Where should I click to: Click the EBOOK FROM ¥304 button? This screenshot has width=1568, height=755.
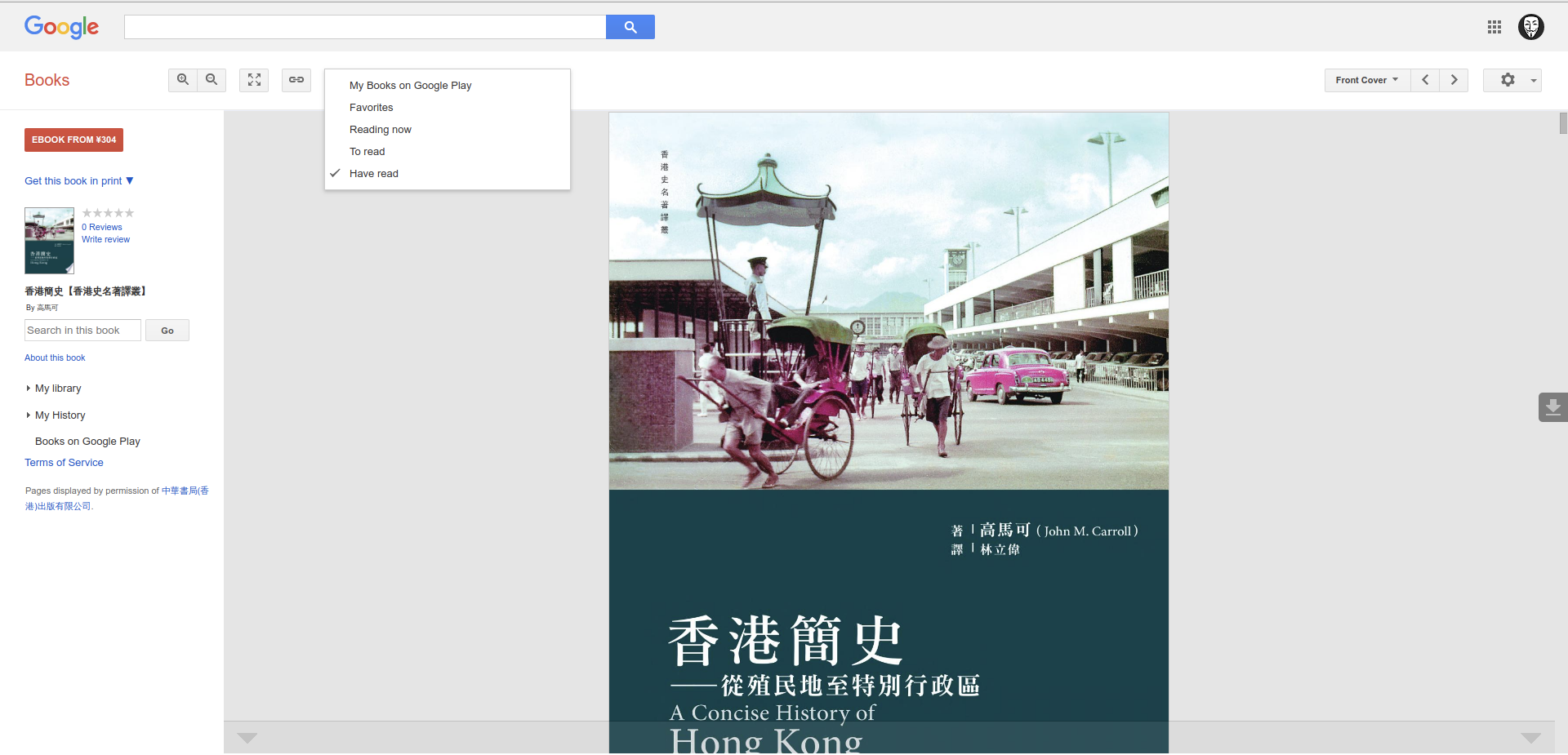tap(73, 140)
